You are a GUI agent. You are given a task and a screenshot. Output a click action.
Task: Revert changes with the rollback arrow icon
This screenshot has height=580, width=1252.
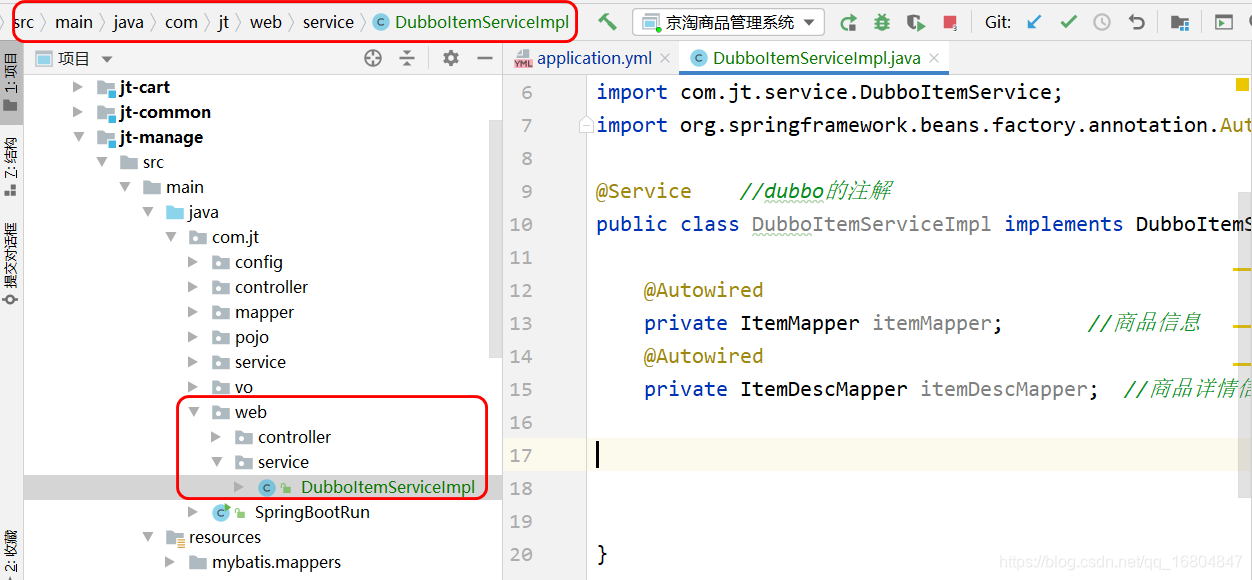click(1136, 21)
